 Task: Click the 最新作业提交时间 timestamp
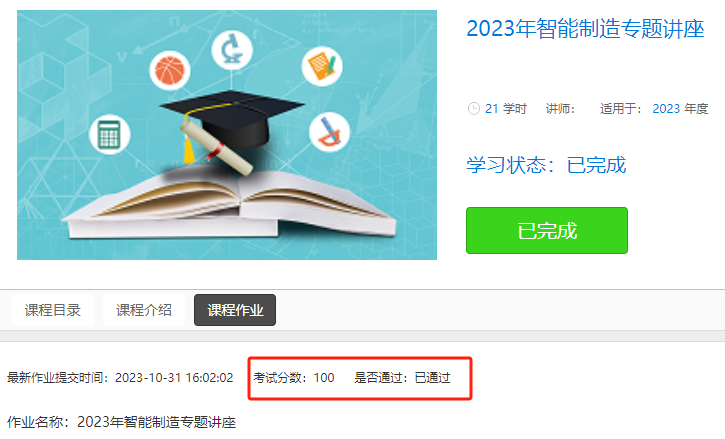[120, 378]
